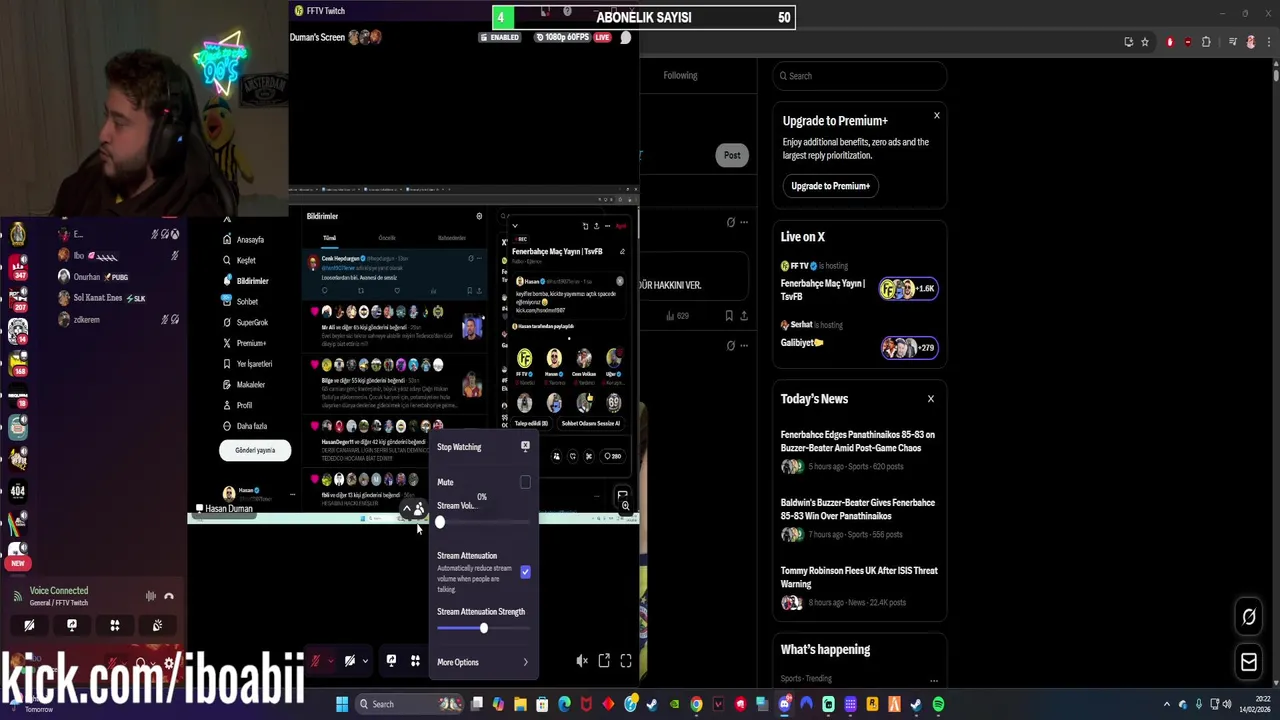
Task: Disable Stream Attenuation checkbox
Action: click(x=525, y=572)
